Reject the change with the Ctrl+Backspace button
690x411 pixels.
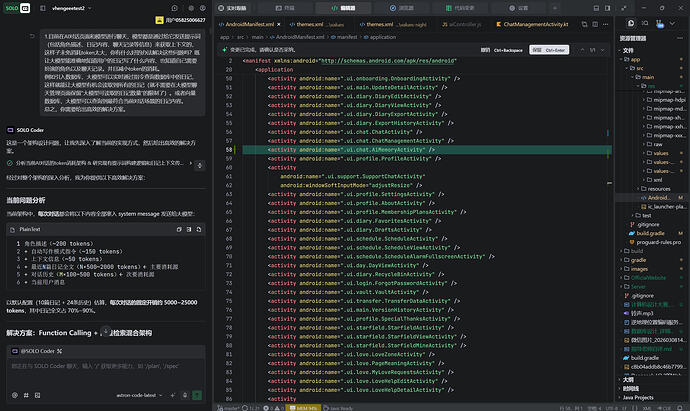[x=502, y=50]
